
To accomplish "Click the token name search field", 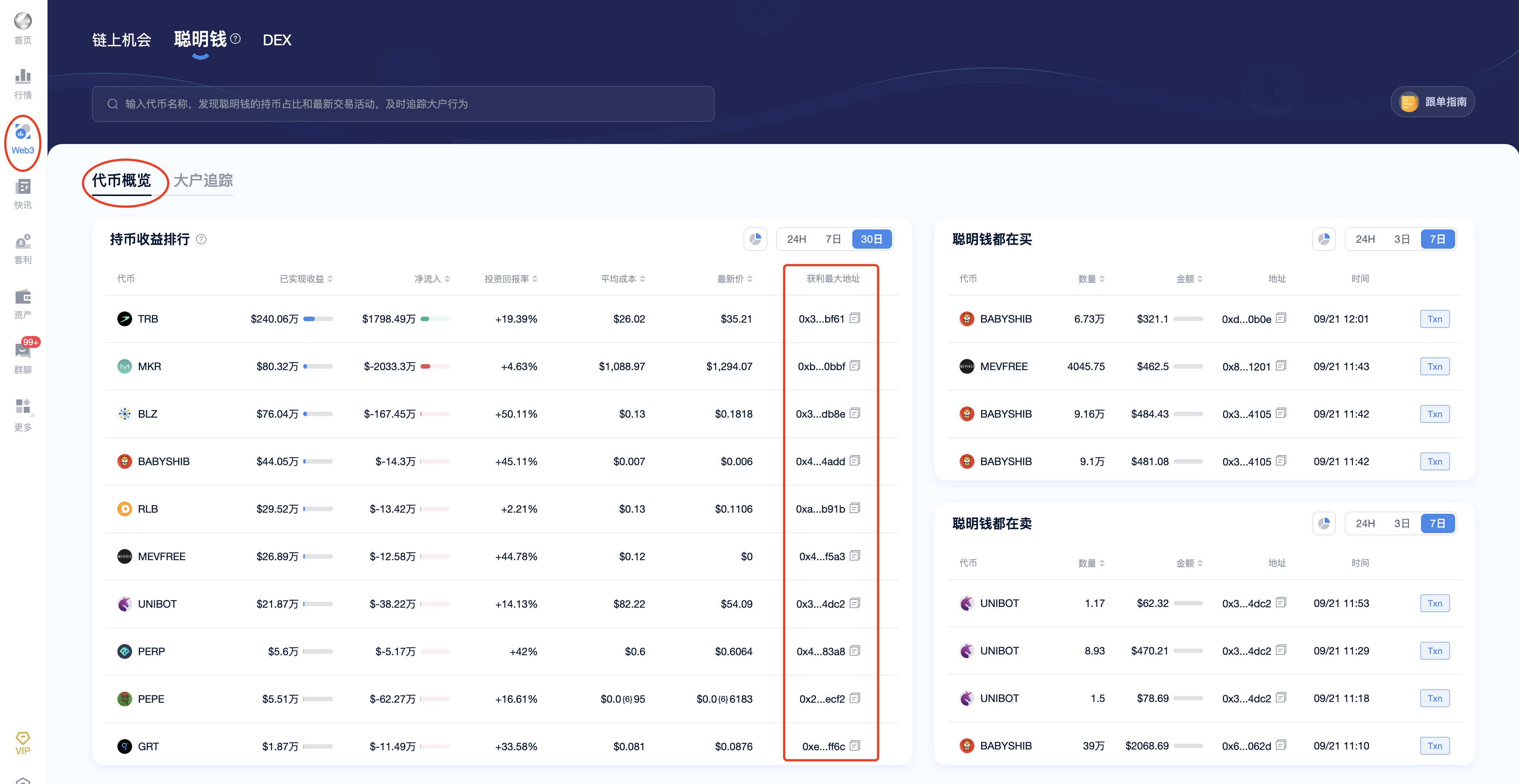I will [403, 104].
